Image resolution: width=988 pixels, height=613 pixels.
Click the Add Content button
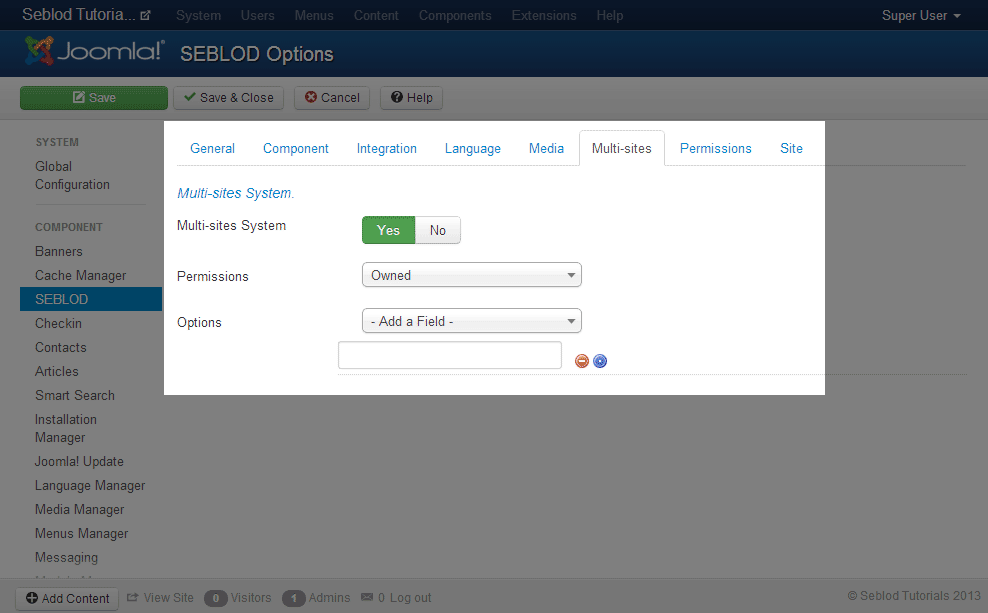67,599
